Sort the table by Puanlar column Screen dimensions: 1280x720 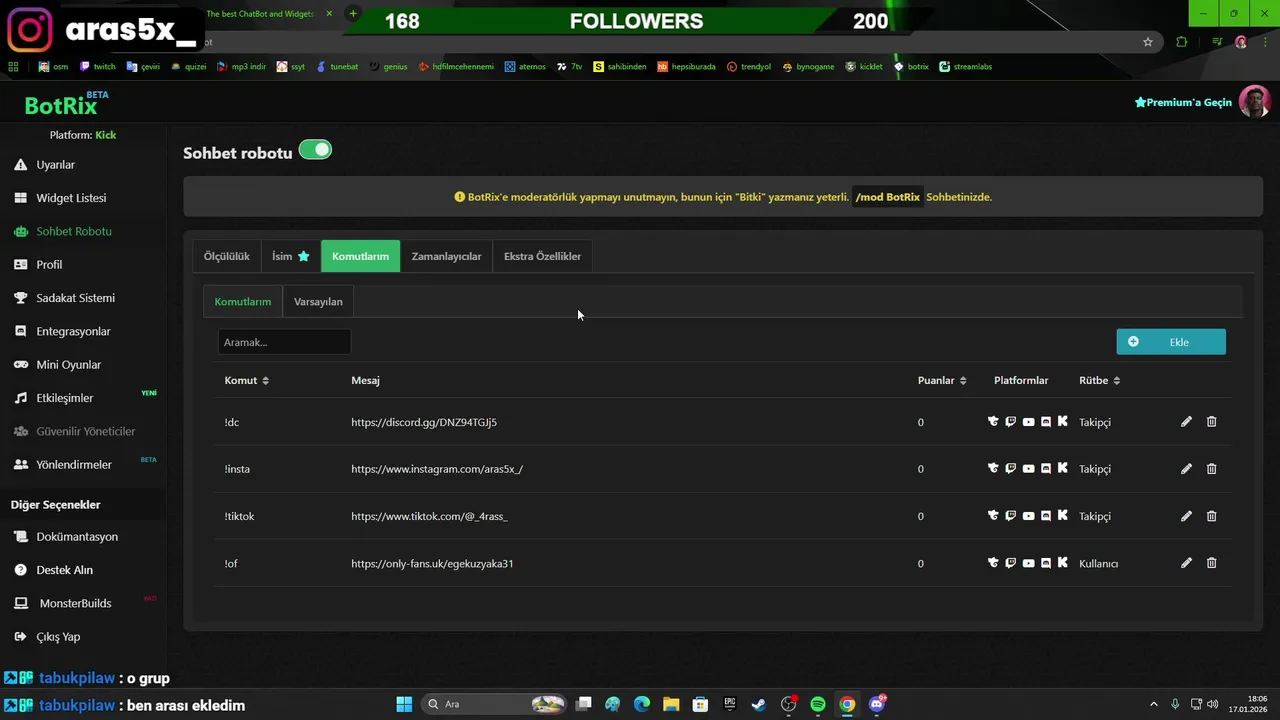[942, 380]
